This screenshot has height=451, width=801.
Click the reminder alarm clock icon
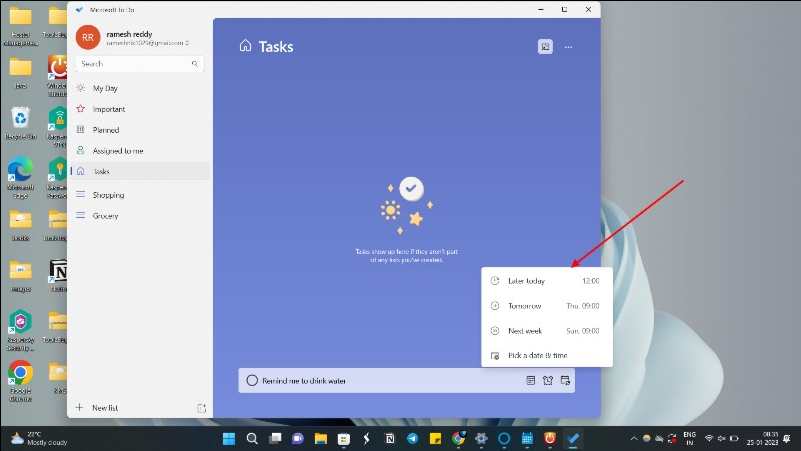click(x=548, y=380)
